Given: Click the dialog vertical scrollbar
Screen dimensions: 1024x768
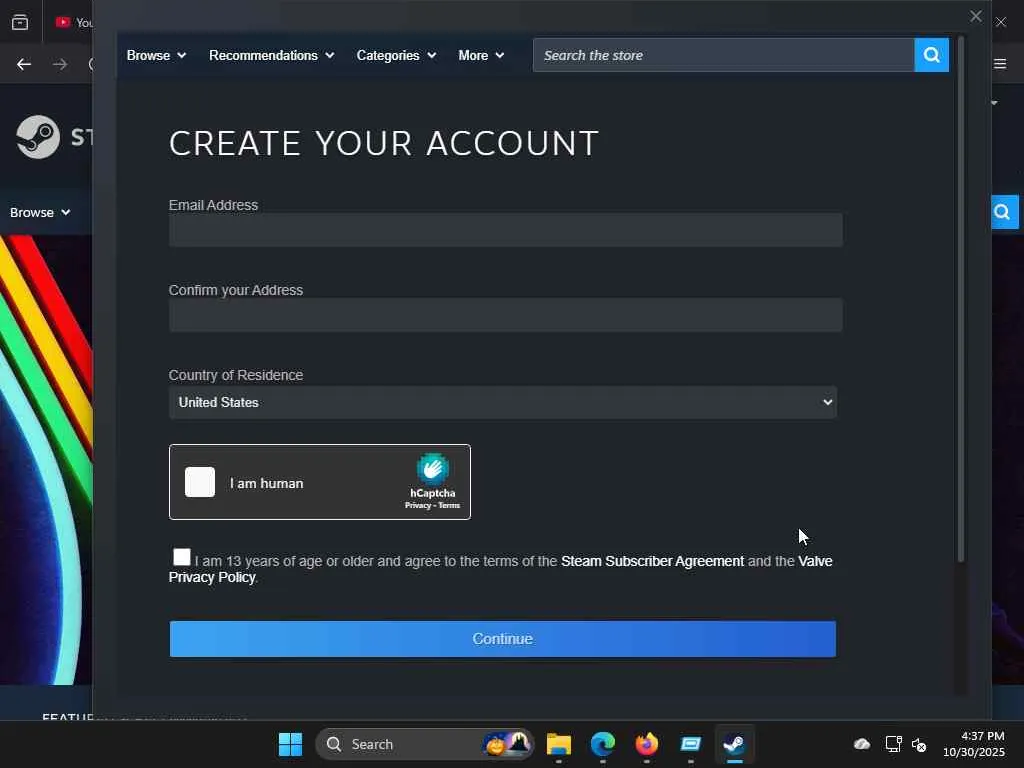Looking at the screenshot, I should [x=961, y=300].
